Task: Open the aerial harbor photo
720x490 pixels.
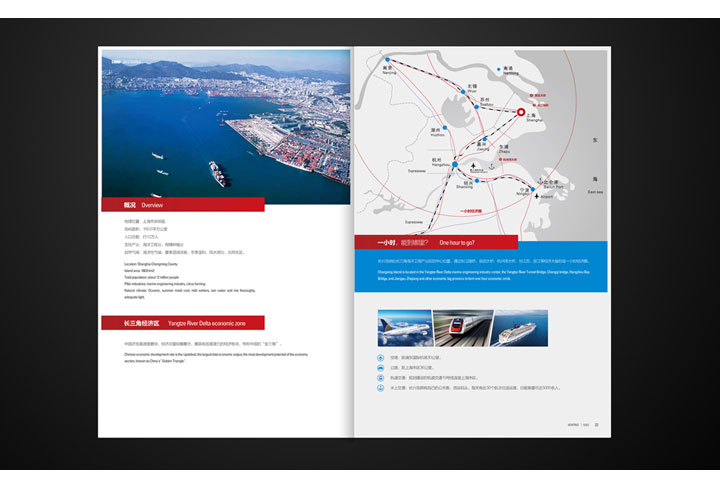Action: coord(226,126)
